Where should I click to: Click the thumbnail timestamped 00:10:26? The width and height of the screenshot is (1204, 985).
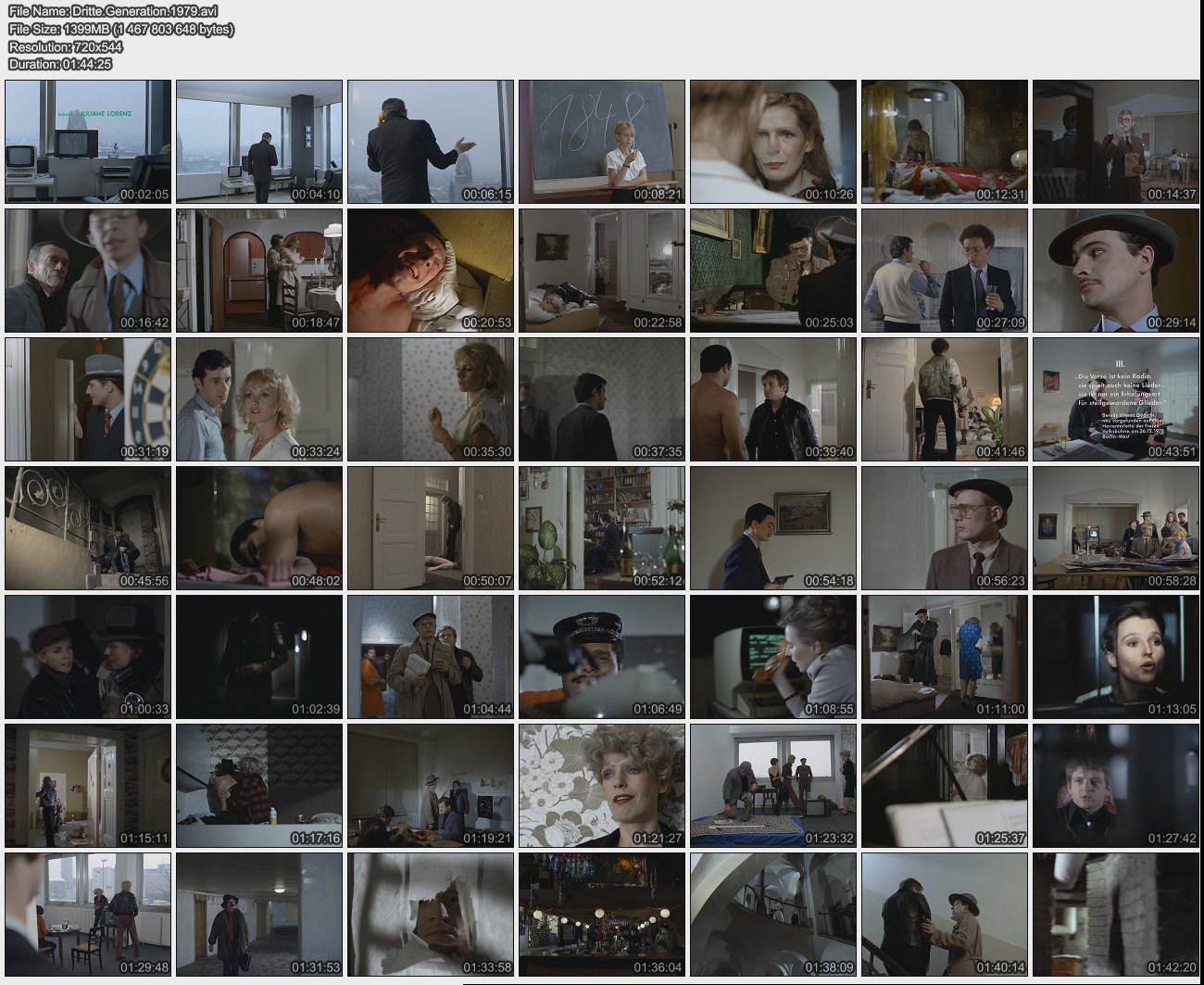pos(773,141)
